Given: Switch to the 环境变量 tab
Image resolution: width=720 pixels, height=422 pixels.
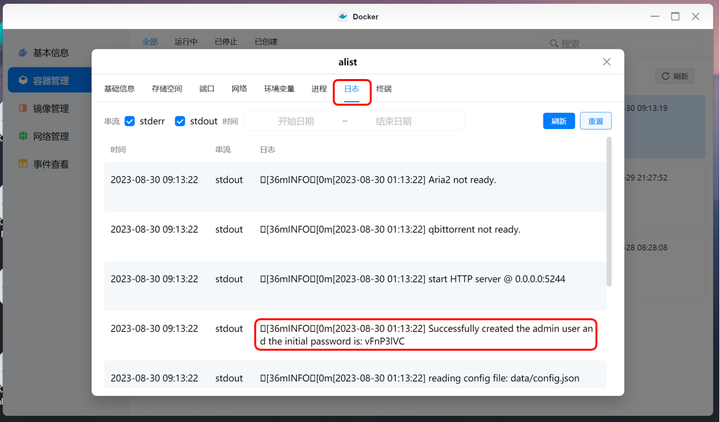Looking at the screenshot, I should [x=279, y=89].
